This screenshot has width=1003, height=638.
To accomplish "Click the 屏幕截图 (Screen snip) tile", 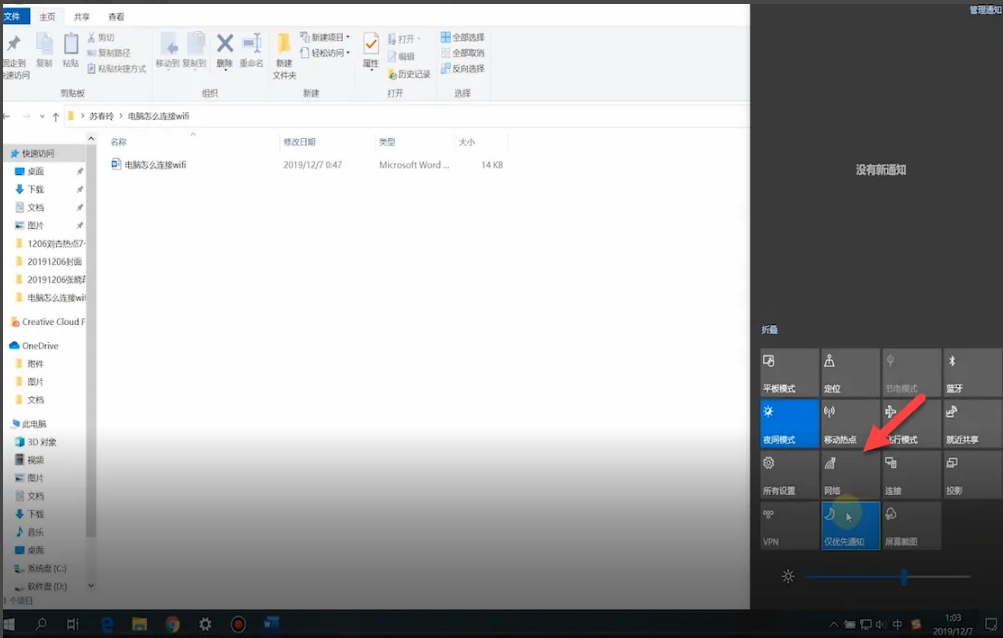I will 911,525.
